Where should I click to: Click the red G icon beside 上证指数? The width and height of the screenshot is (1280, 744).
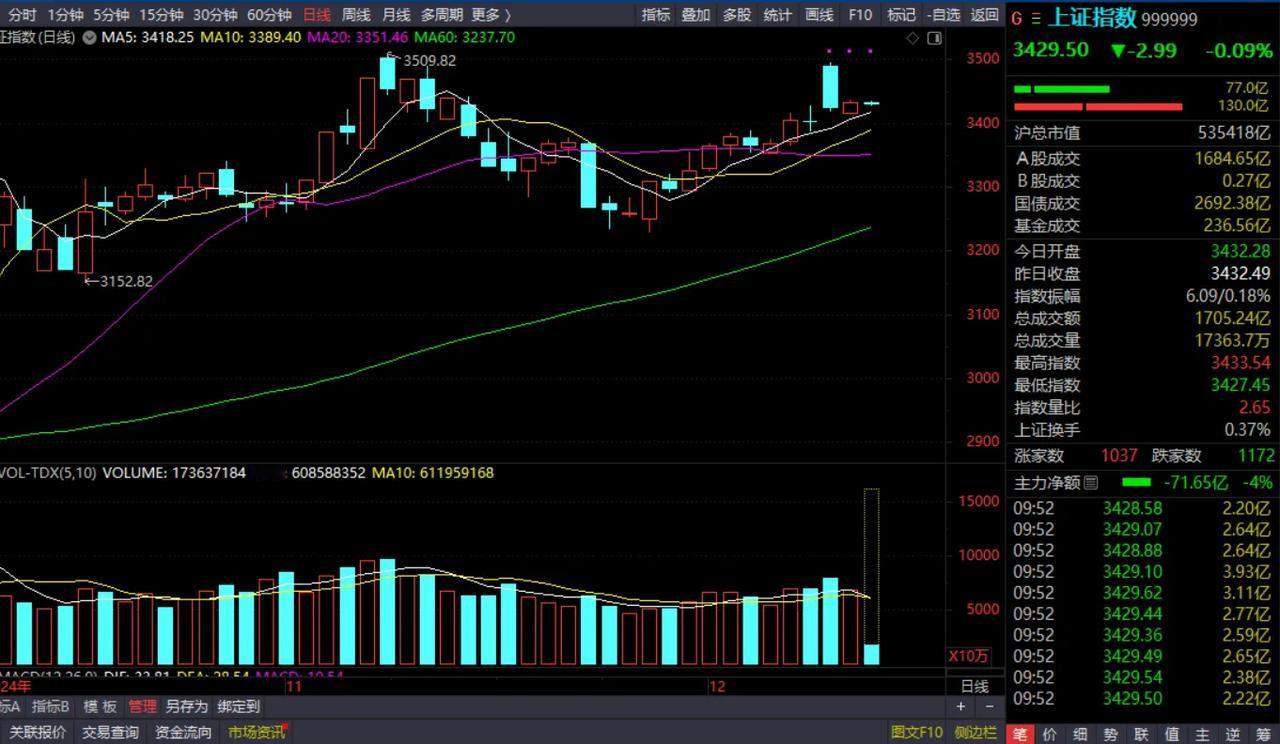(1017, 19)
